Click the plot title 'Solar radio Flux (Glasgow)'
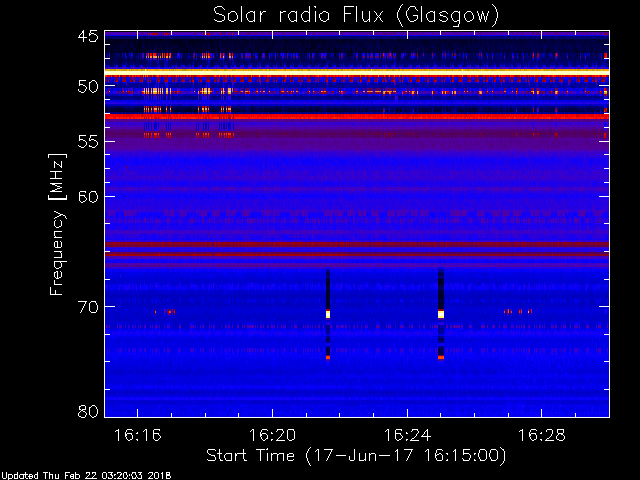Viewport: 640px width, 480px height. coord(356,16)
